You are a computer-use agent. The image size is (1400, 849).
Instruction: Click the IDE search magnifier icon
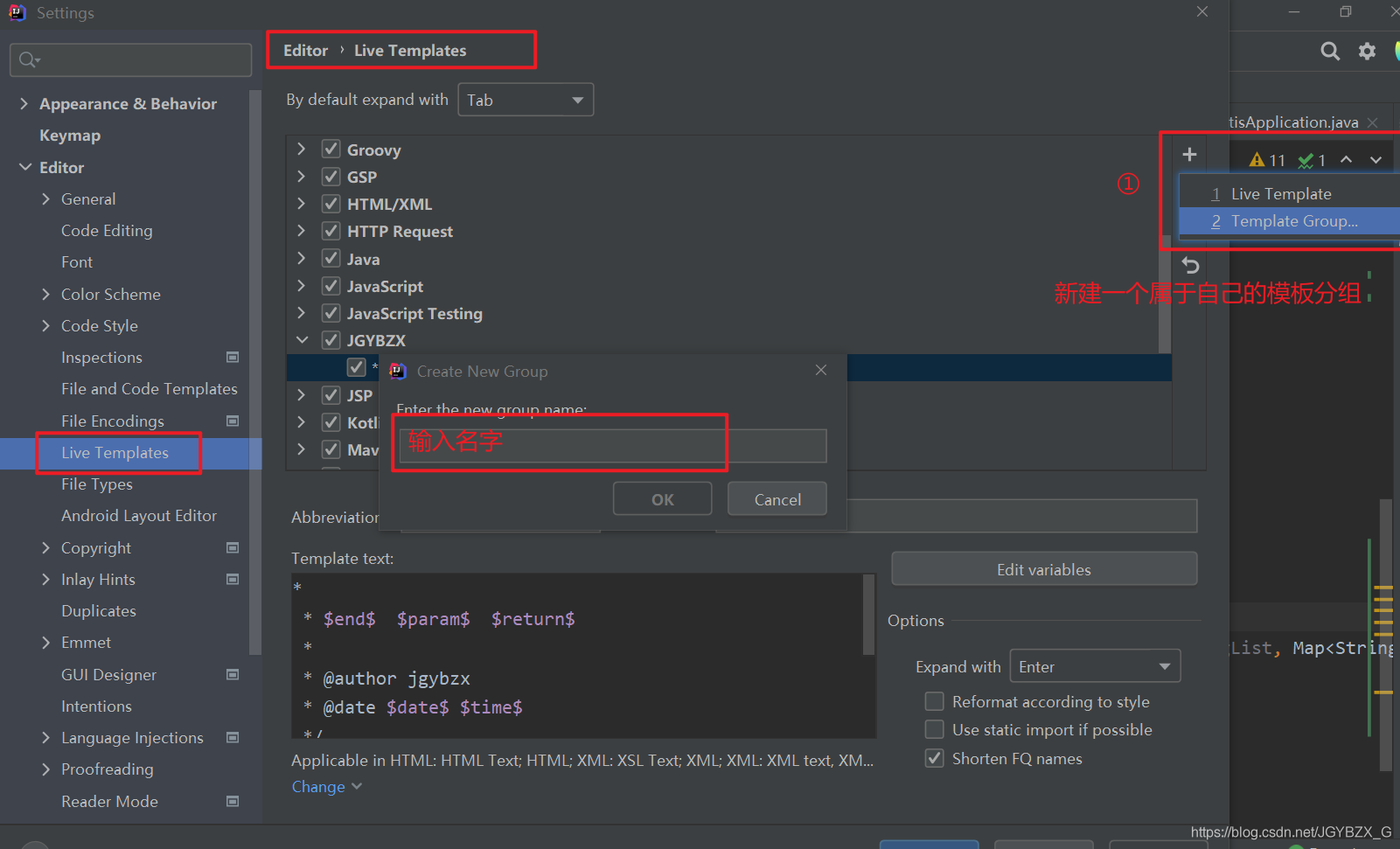point(1330,51)
